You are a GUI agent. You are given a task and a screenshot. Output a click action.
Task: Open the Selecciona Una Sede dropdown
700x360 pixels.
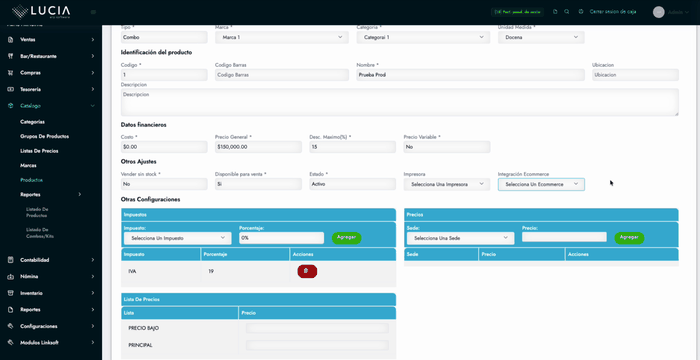[460, 238]
